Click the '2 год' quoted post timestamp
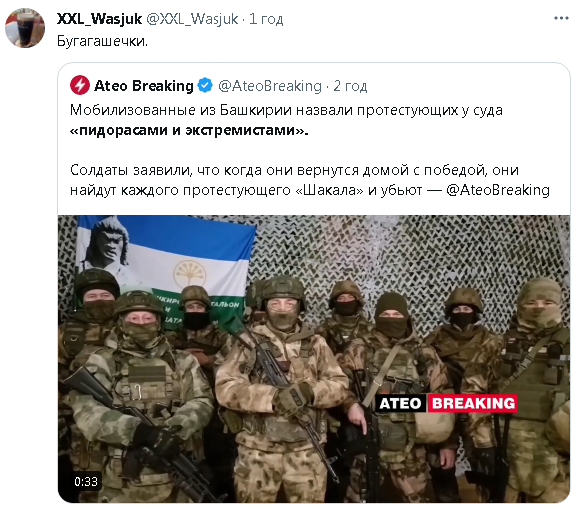 [x=350, y=86]
